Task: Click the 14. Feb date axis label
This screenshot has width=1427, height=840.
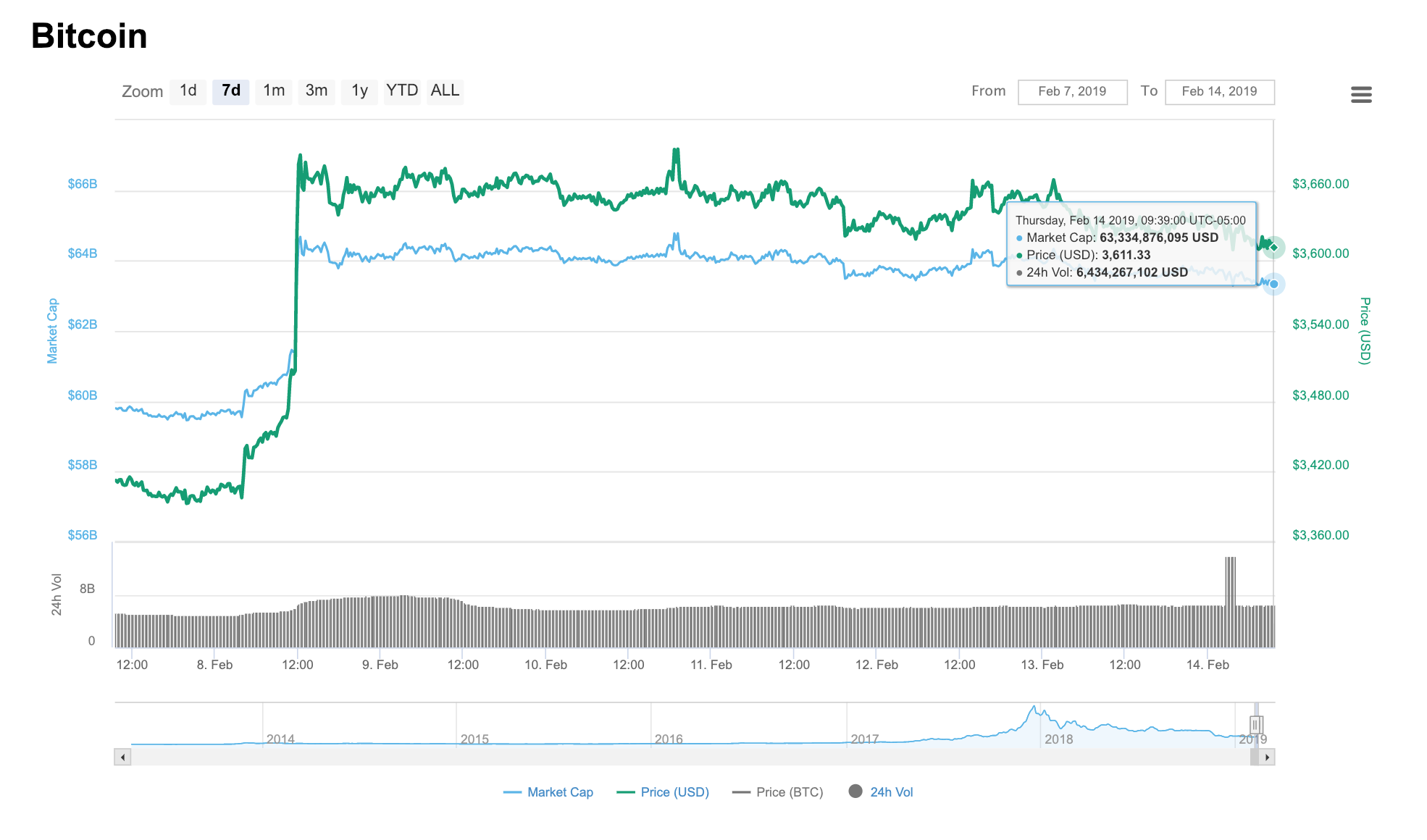Action: pos(1208,665)
